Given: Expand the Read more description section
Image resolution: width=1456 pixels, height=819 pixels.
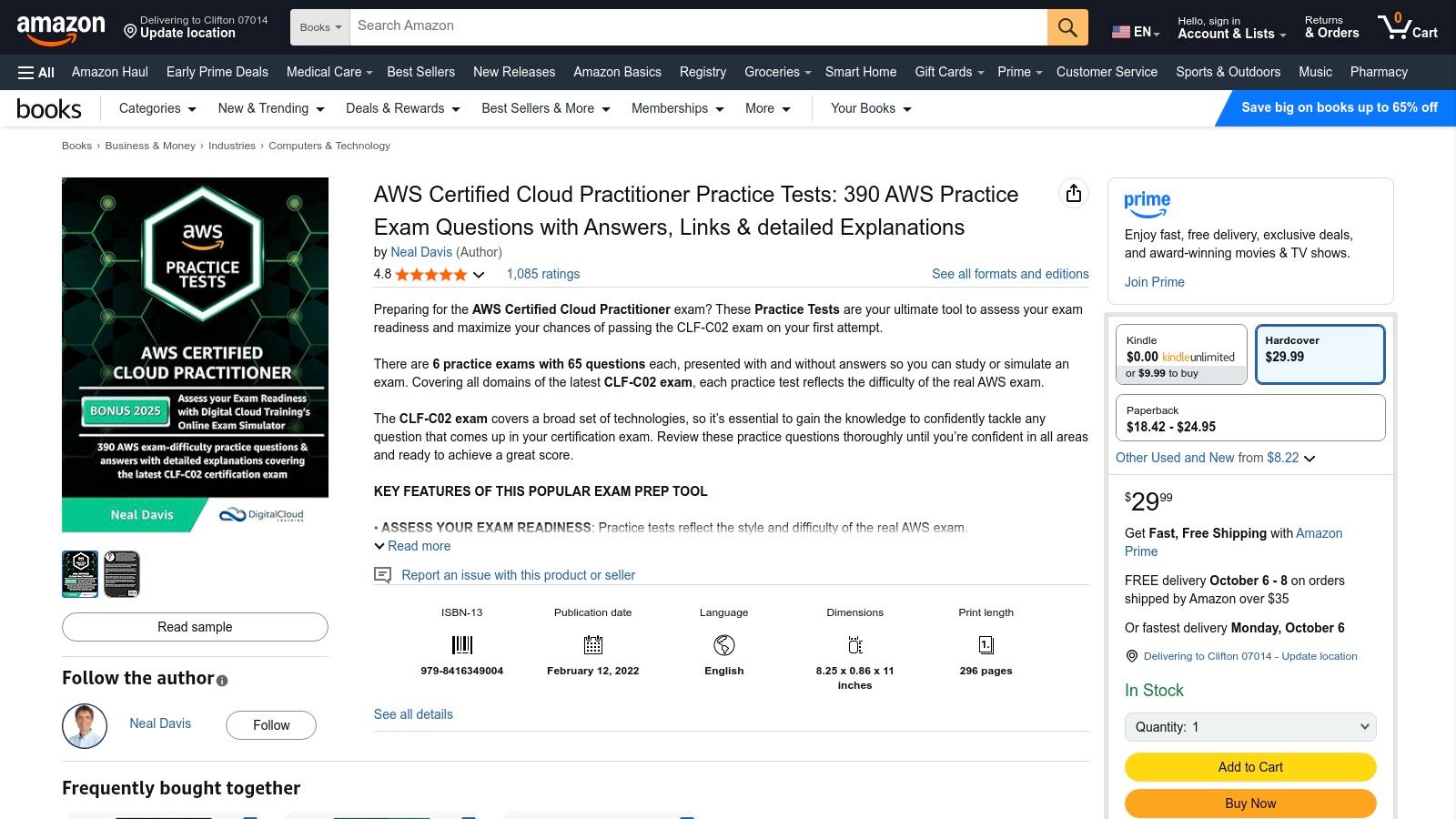Looking at the screenshot, I should point(411,546).
